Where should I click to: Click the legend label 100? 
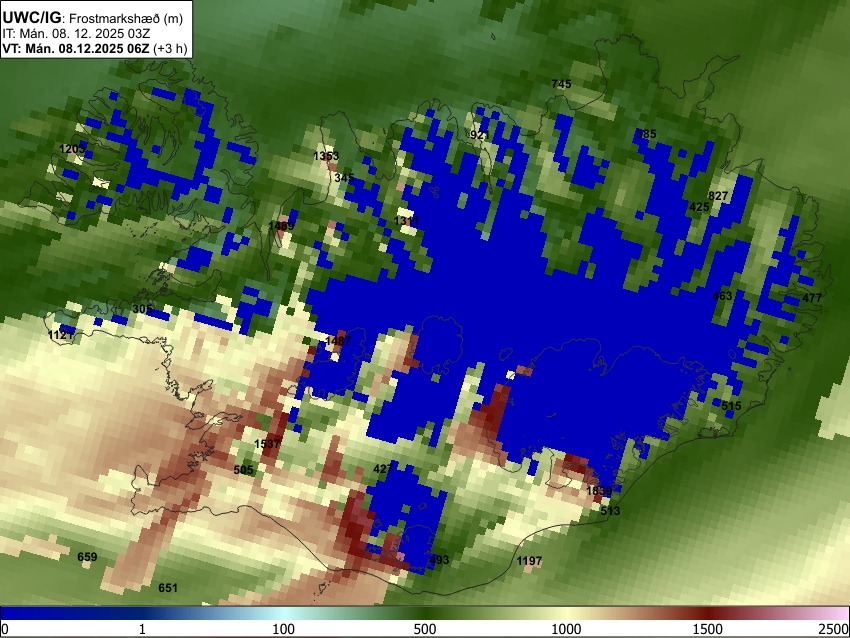tap(284, 629)
